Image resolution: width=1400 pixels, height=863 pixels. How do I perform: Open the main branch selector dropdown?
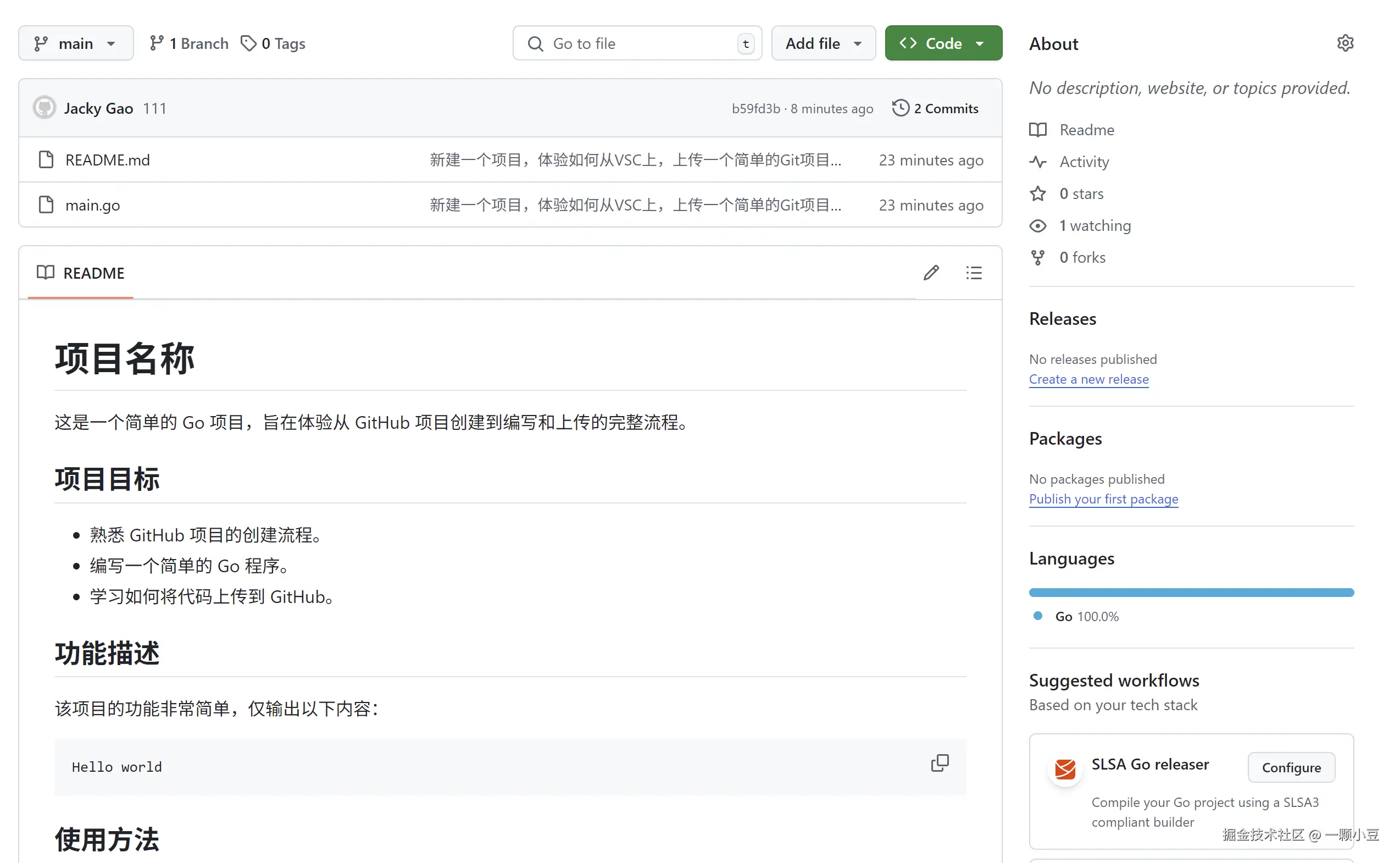click(76, 43)
